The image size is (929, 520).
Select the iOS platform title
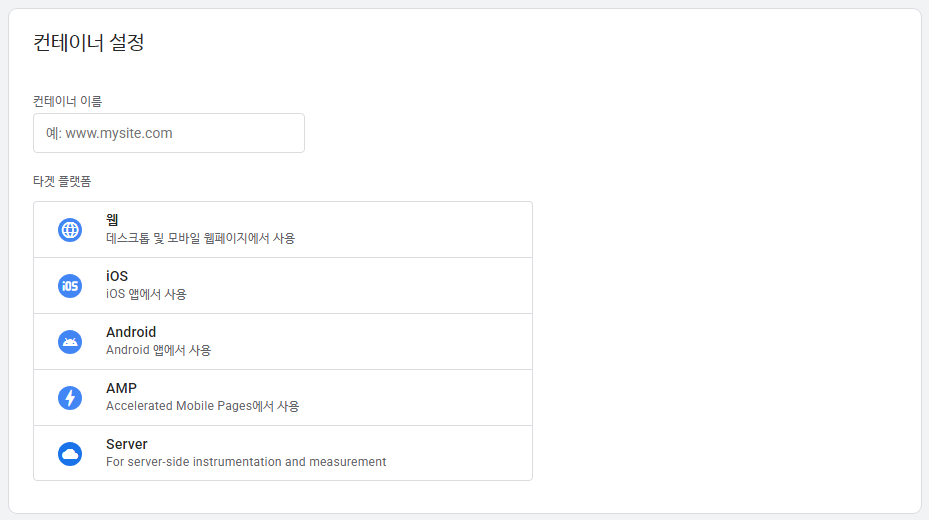pos(117,276)
